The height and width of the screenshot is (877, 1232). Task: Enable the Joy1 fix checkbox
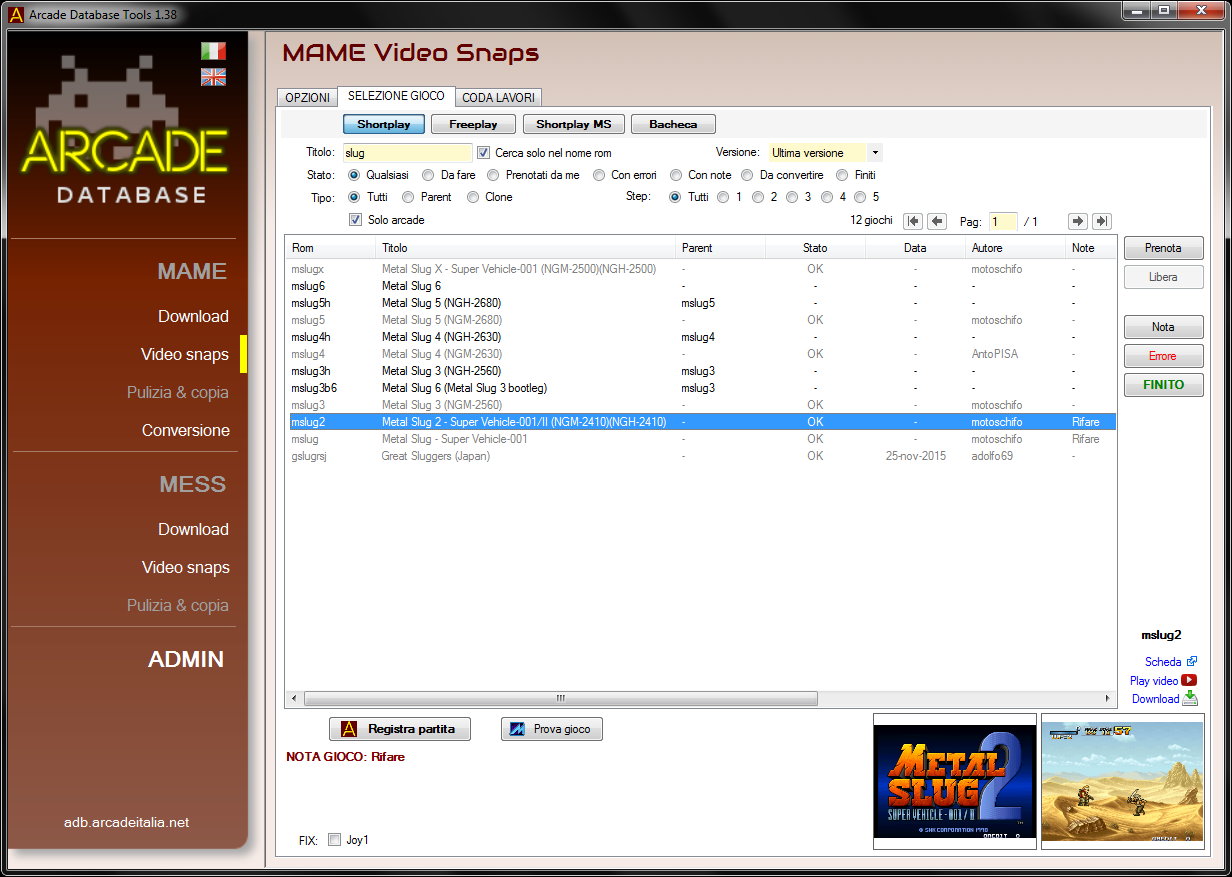click(x=334, y=840)
